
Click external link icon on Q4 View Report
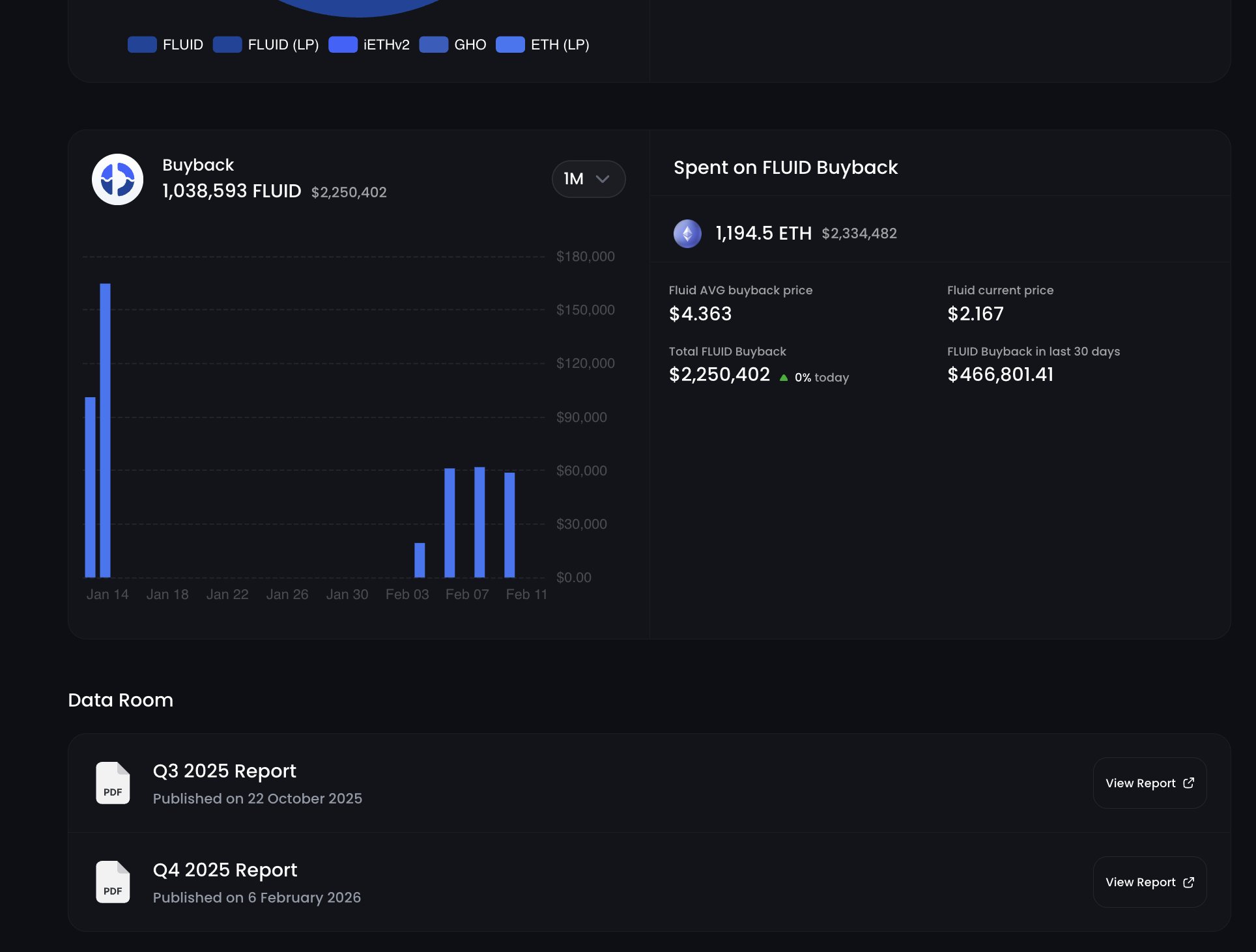(1188, 882)
